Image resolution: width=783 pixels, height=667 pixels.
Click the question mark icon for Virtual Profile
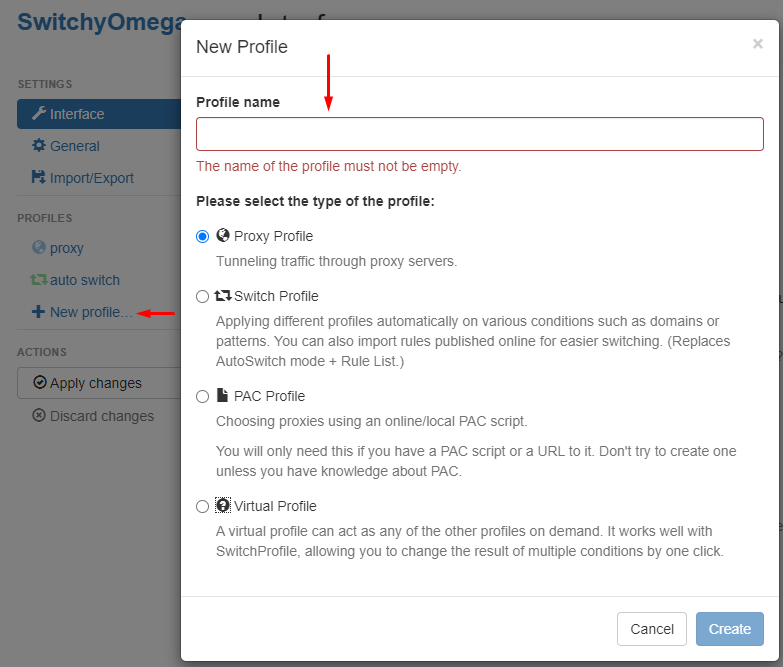(x=223, y=505)
